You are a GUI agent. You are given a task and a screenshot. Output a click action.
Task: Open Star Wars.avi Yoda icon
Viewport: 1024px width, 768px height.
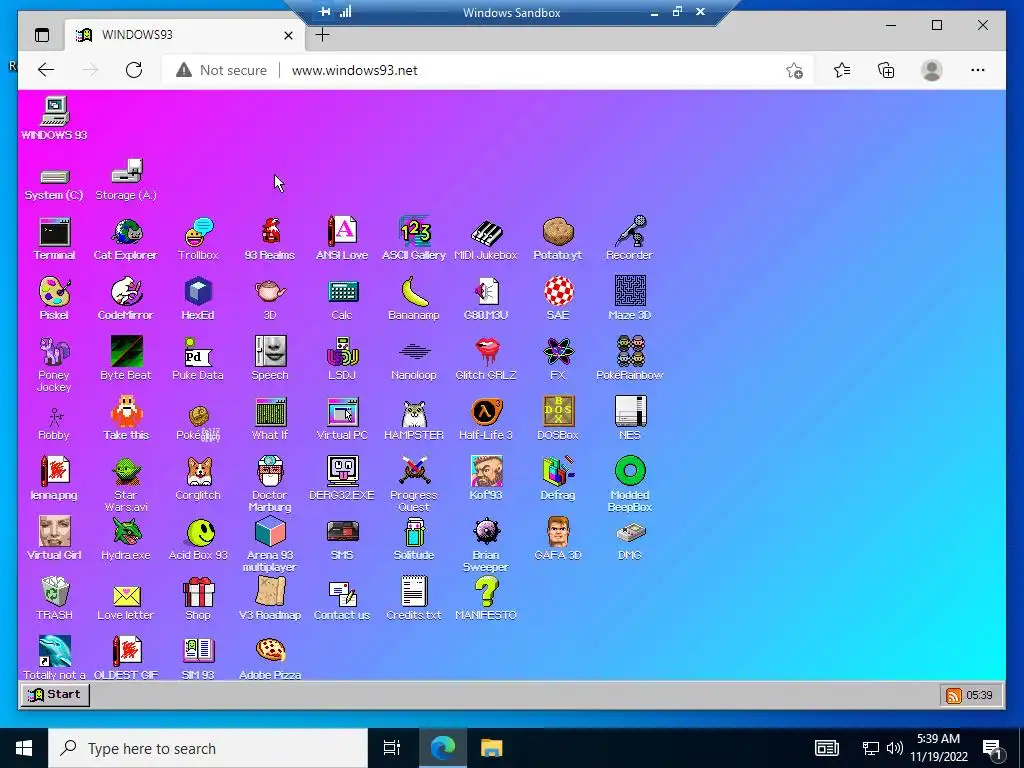(126, 485)
